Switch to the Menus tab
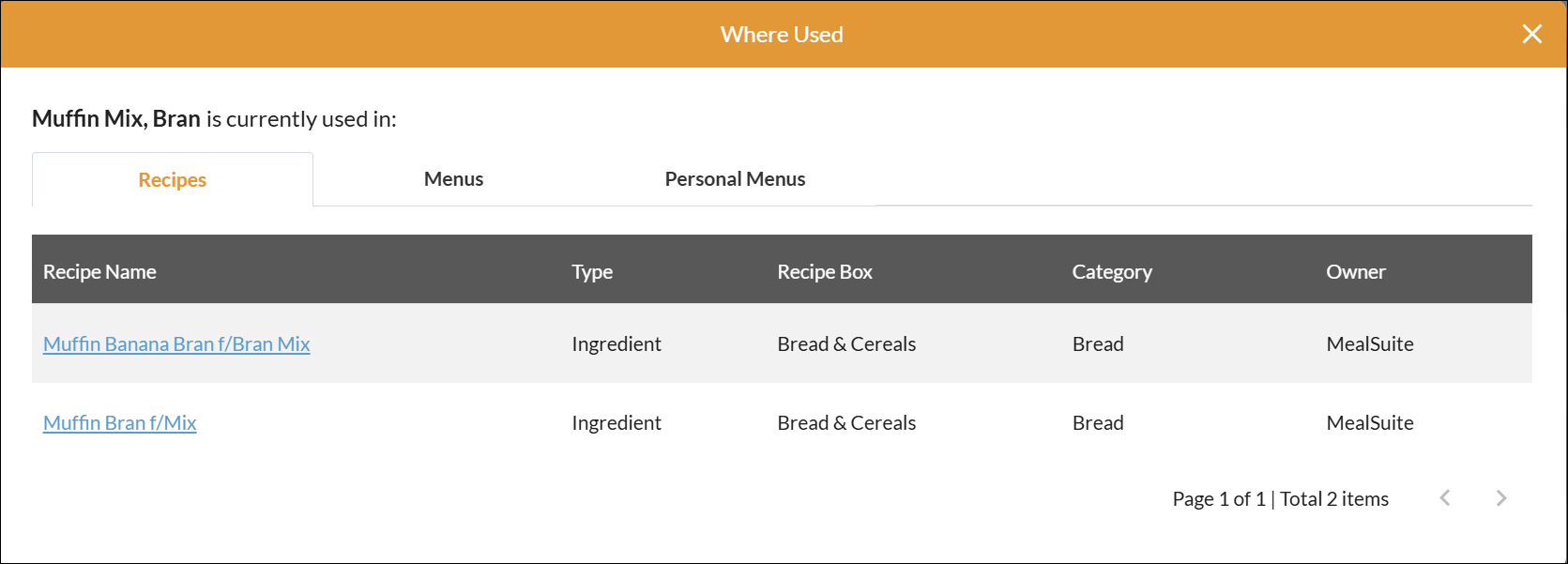This screenshot has width=1568, height=564. point(453,179)
